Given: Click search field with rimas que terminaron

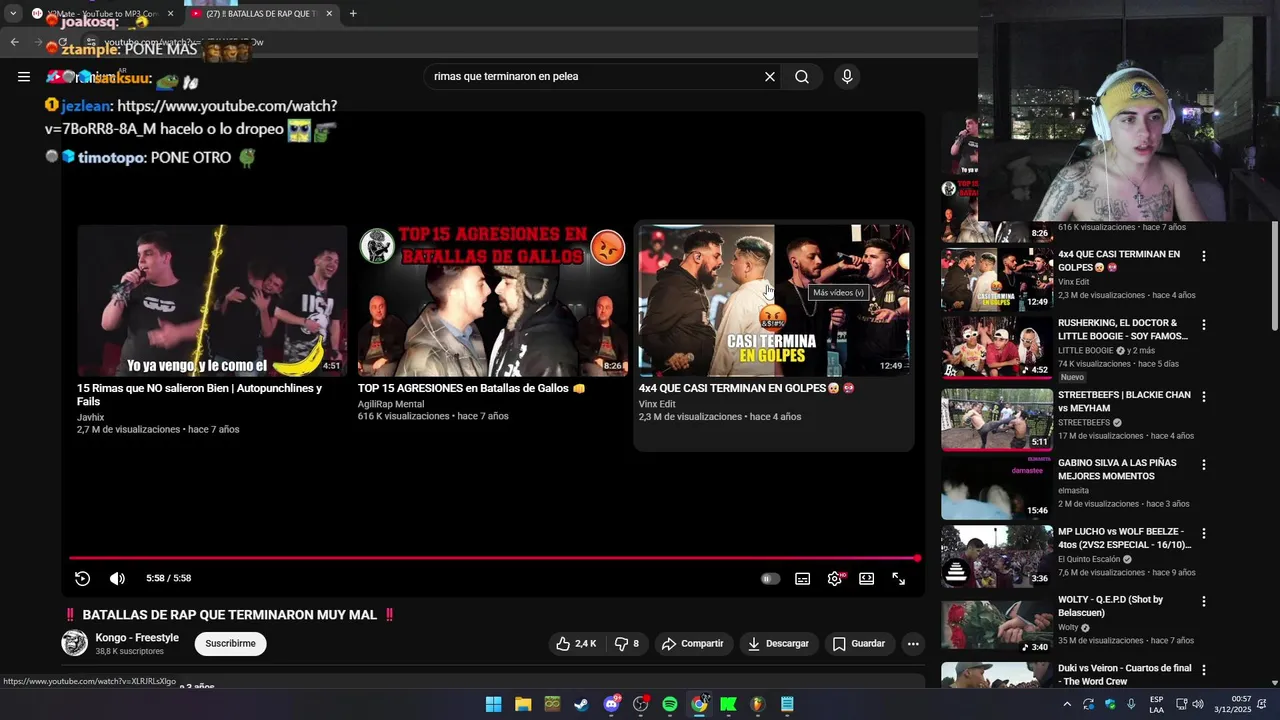Looking at the screenshot, I should click(595, 77).
